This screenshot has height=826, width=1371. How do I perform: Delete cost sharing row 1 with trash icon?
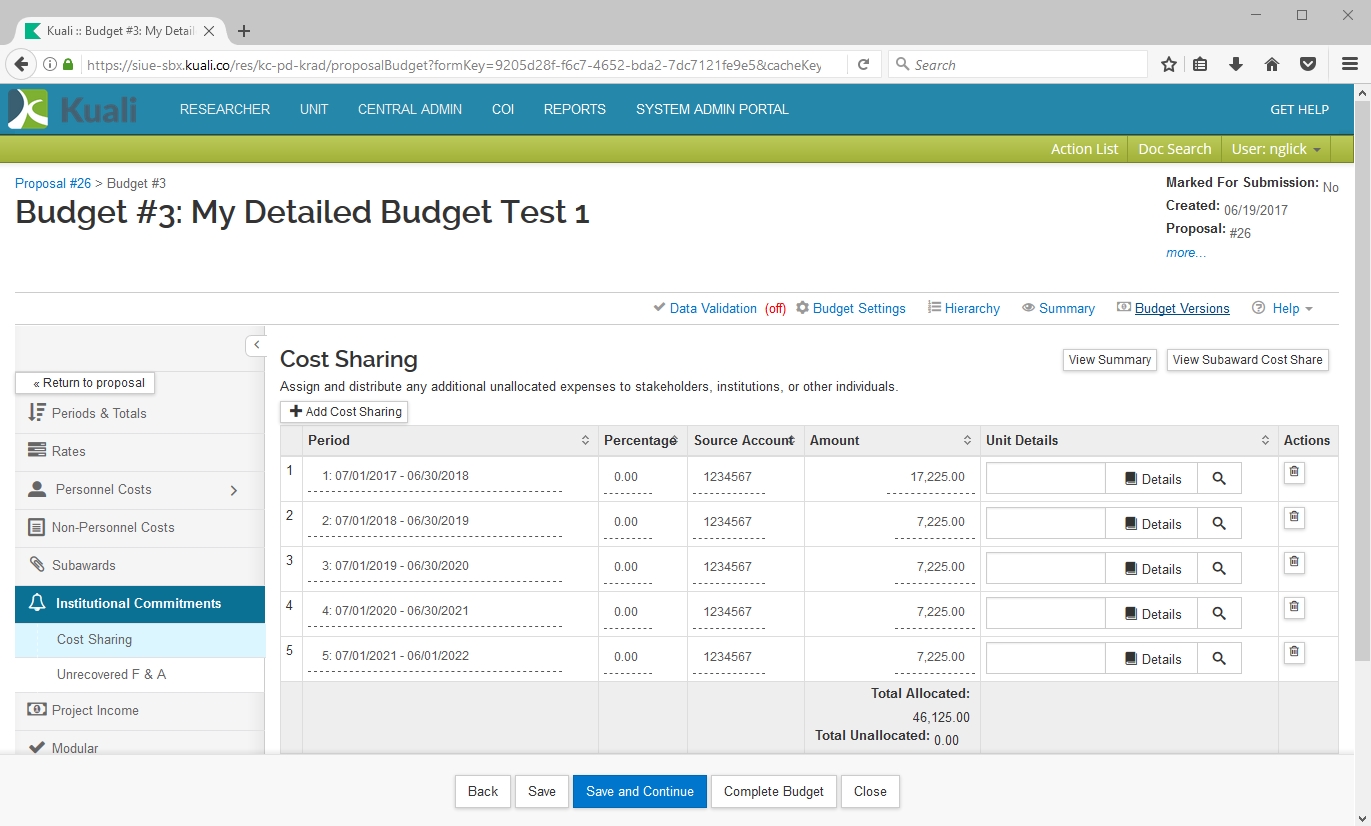pos(1294,472)
